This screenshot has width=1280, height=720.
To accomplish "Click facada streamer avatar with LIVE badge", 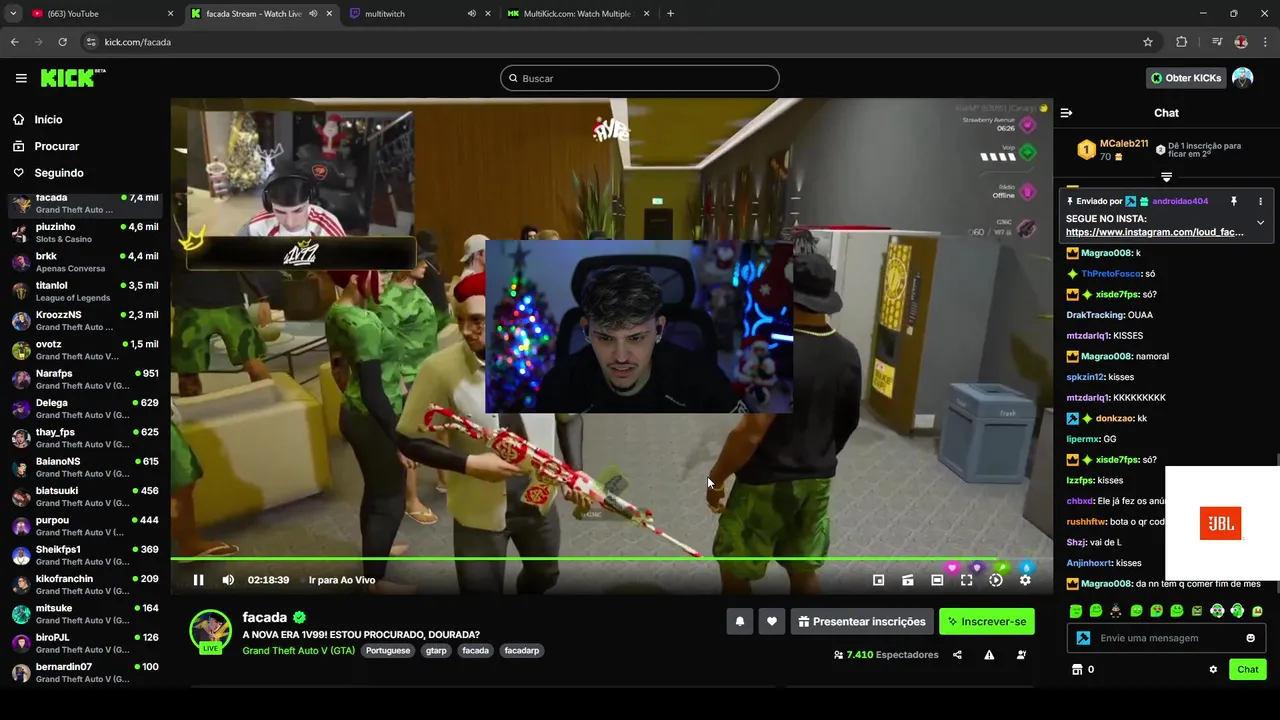I will (211, 631).
